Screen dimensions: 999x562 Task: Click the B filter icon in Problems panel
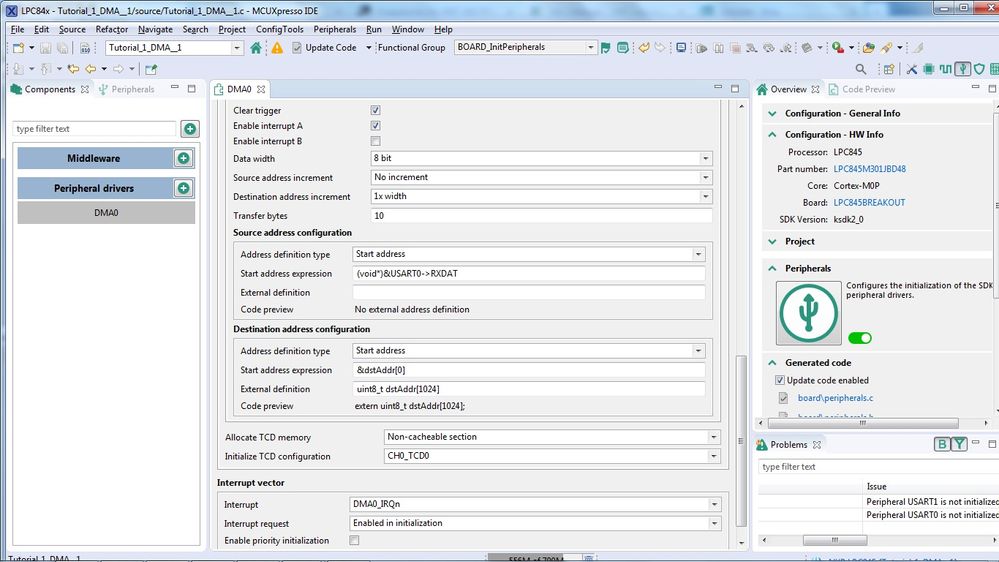click(x=942, y=444)
